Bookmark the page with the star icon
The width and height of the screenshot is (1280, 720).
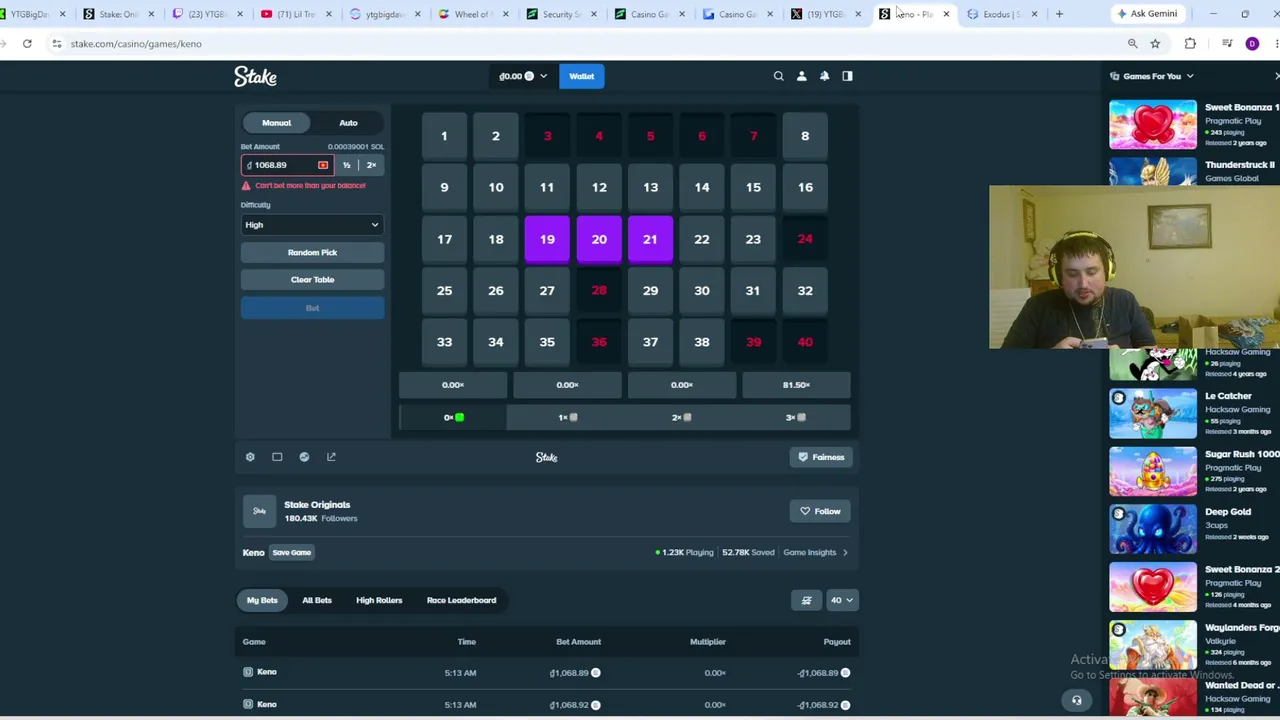click(1155, 44)
